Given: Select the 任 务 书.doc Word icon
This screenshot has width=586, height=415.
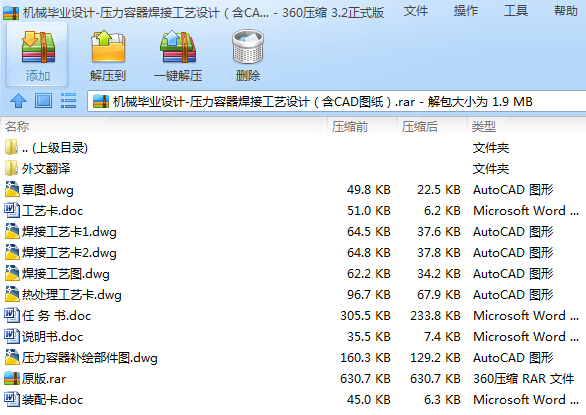Looking at the screenshot, I should click(x=12, y=315).
